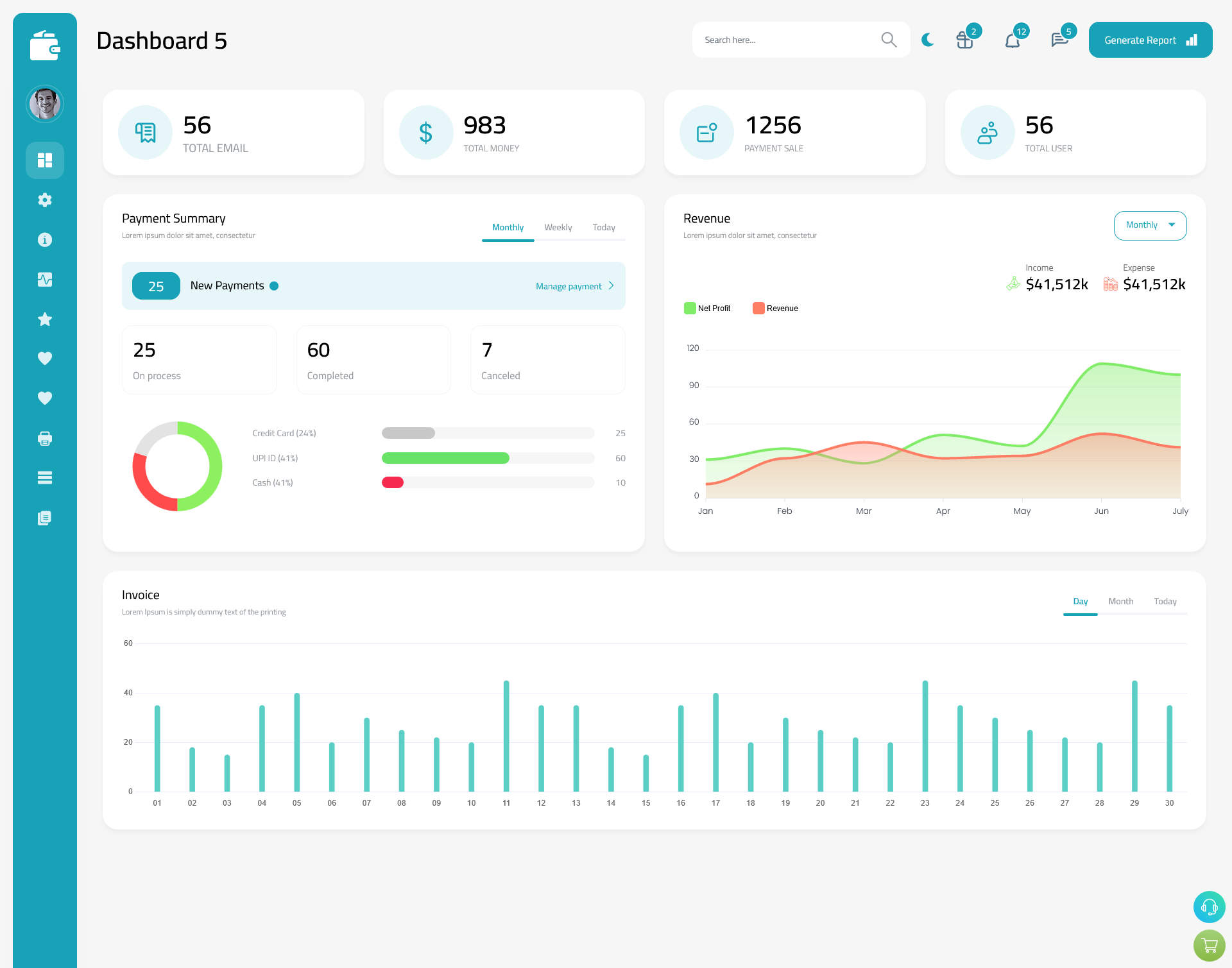
Task: Open the list/menu icon in sidebar
Action: (x=45, y=477)
